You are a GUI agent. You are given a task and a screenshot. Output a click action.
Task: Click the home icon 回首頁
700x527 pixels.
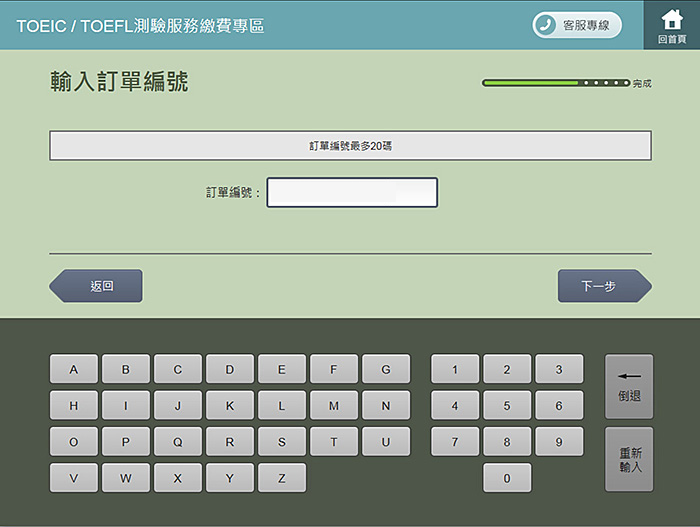671,25
